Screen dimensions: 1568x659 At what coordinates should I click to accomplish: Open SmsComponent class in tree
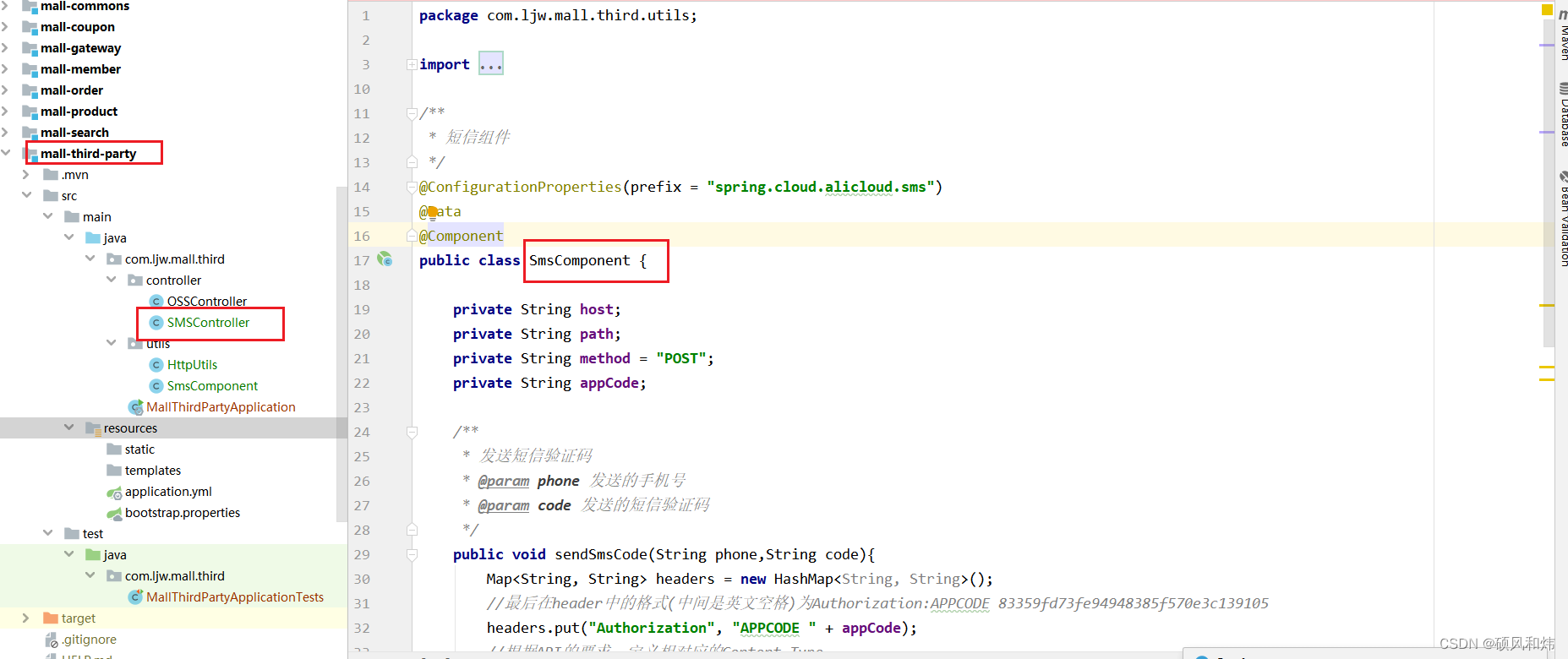point(212,386)
